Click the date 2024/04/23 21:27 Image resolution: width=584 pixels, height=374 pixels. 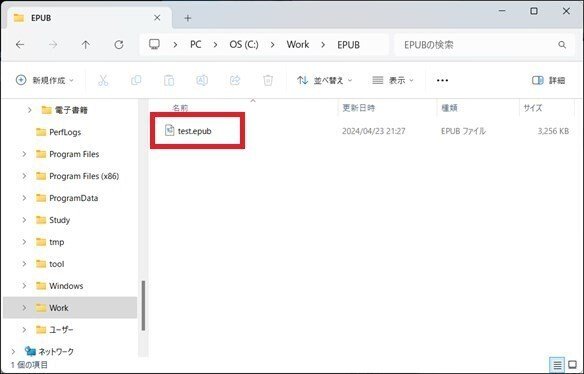click(x=374, y=131)
